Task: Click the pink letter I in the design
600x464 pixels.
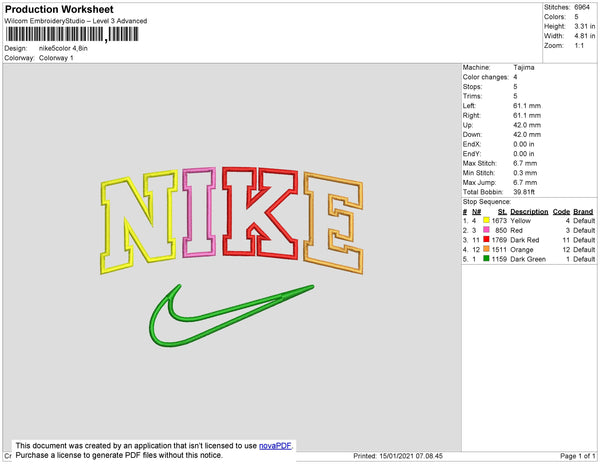Action: 199,212
